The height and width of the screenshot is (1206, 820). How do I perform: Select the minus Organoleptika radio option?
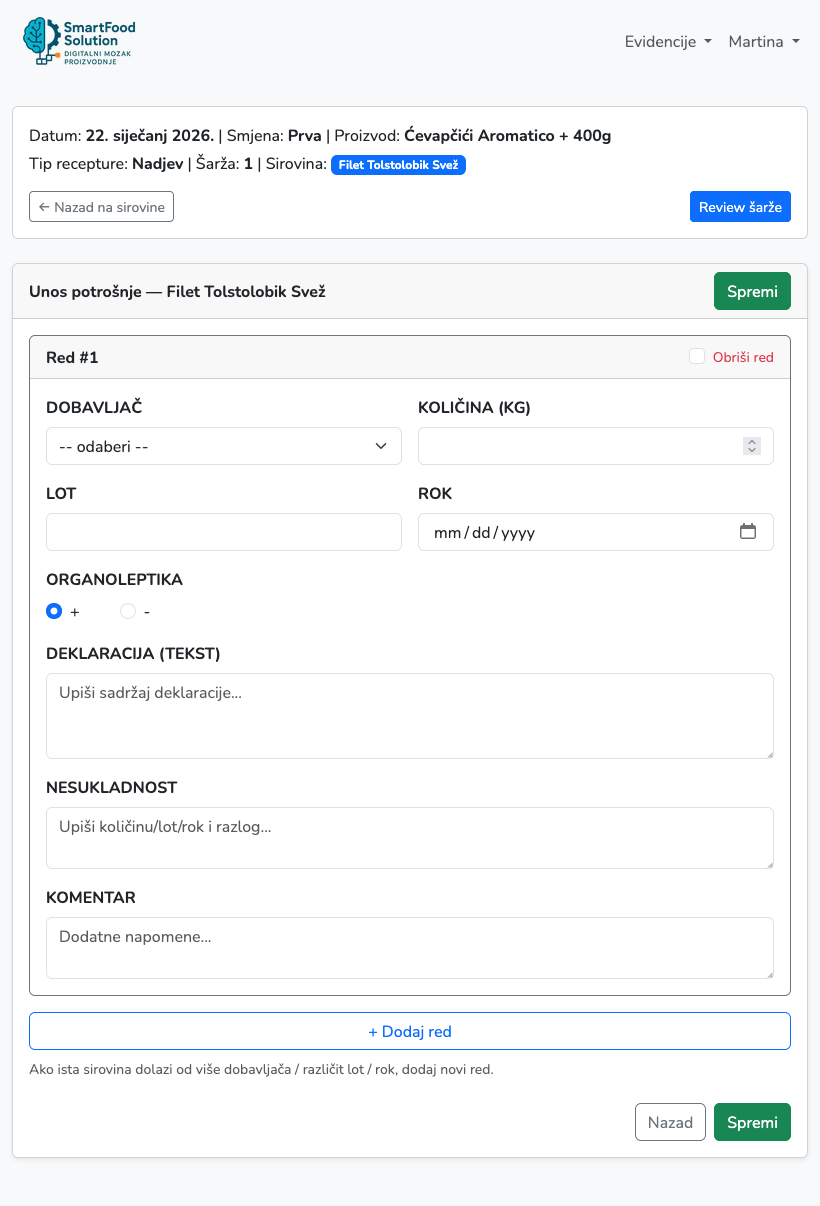click(x=128, y=611)
